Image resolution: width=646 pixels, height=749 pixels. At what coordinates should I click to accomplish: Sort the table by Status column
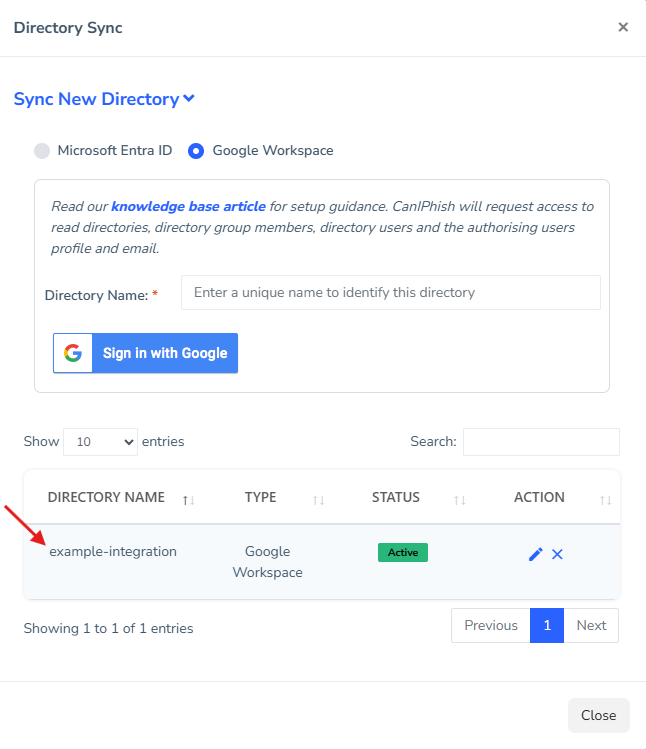pyautogui.click(x=396, y=497)
